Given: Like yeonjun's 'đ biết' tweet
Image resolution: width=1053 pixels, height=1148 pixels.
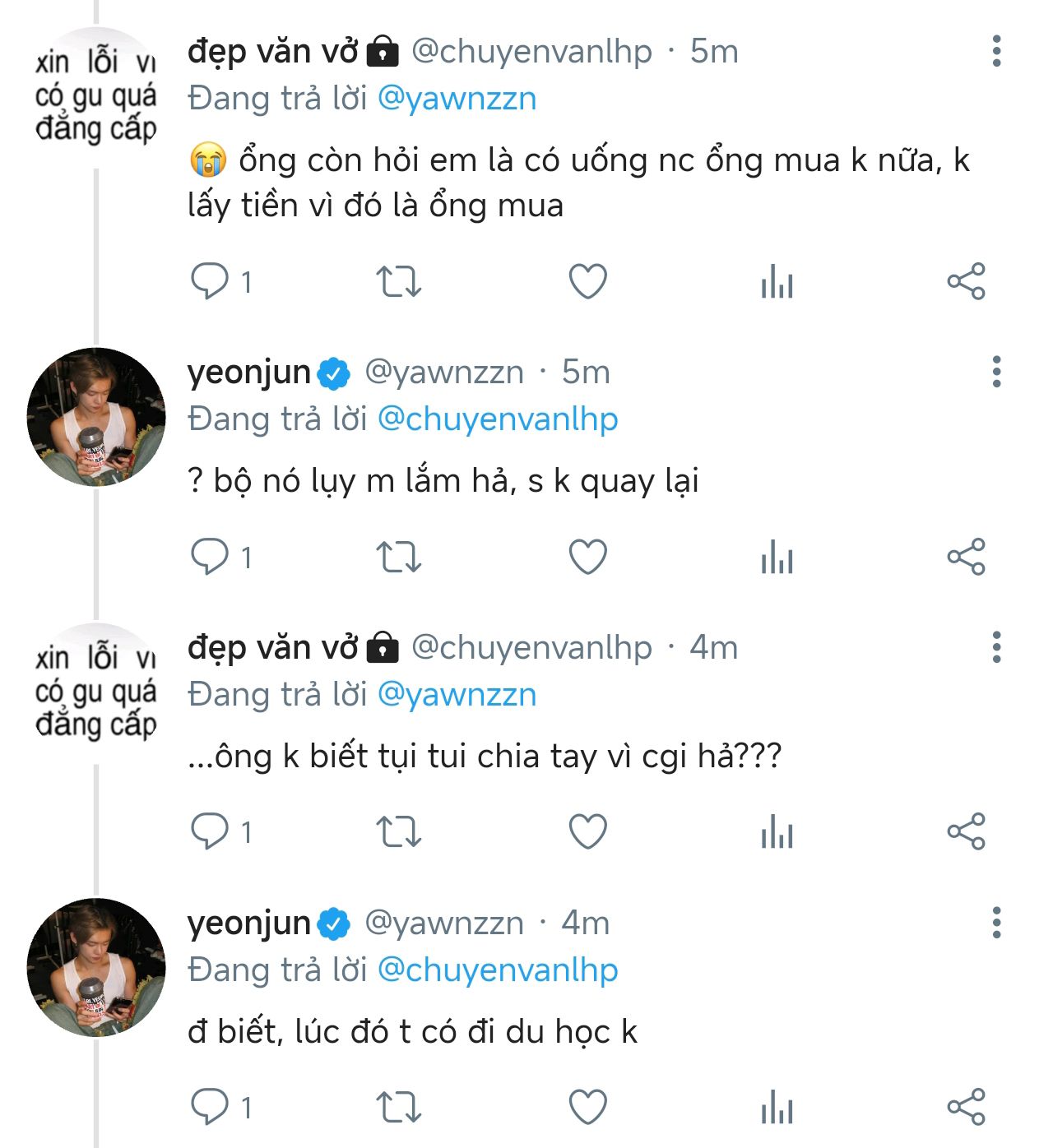Looking at the screenshot, I should [x=588, y=1107].
